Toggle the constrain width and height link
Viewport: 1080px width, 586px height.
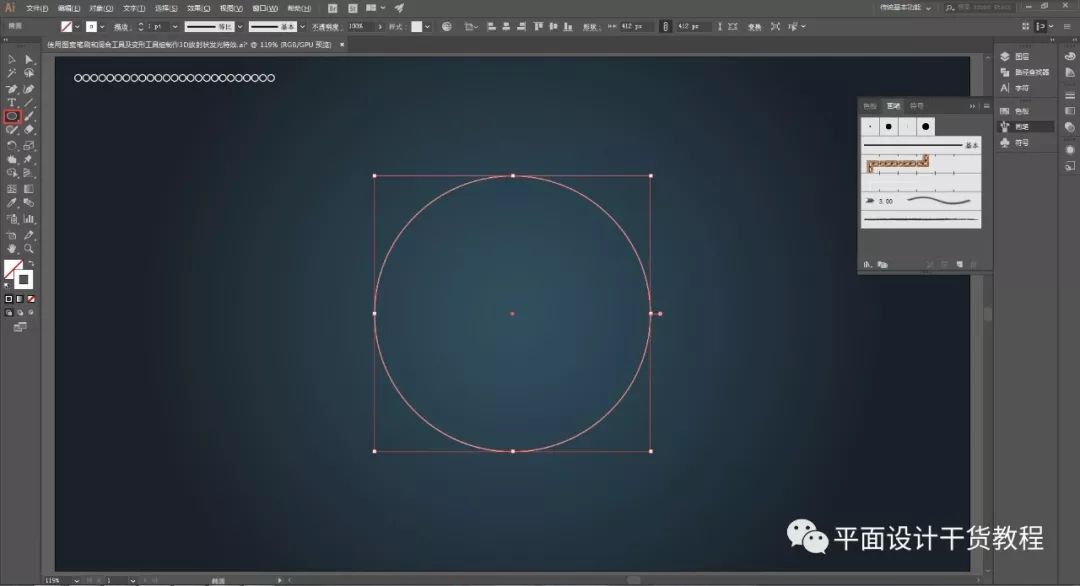[665, 26]
